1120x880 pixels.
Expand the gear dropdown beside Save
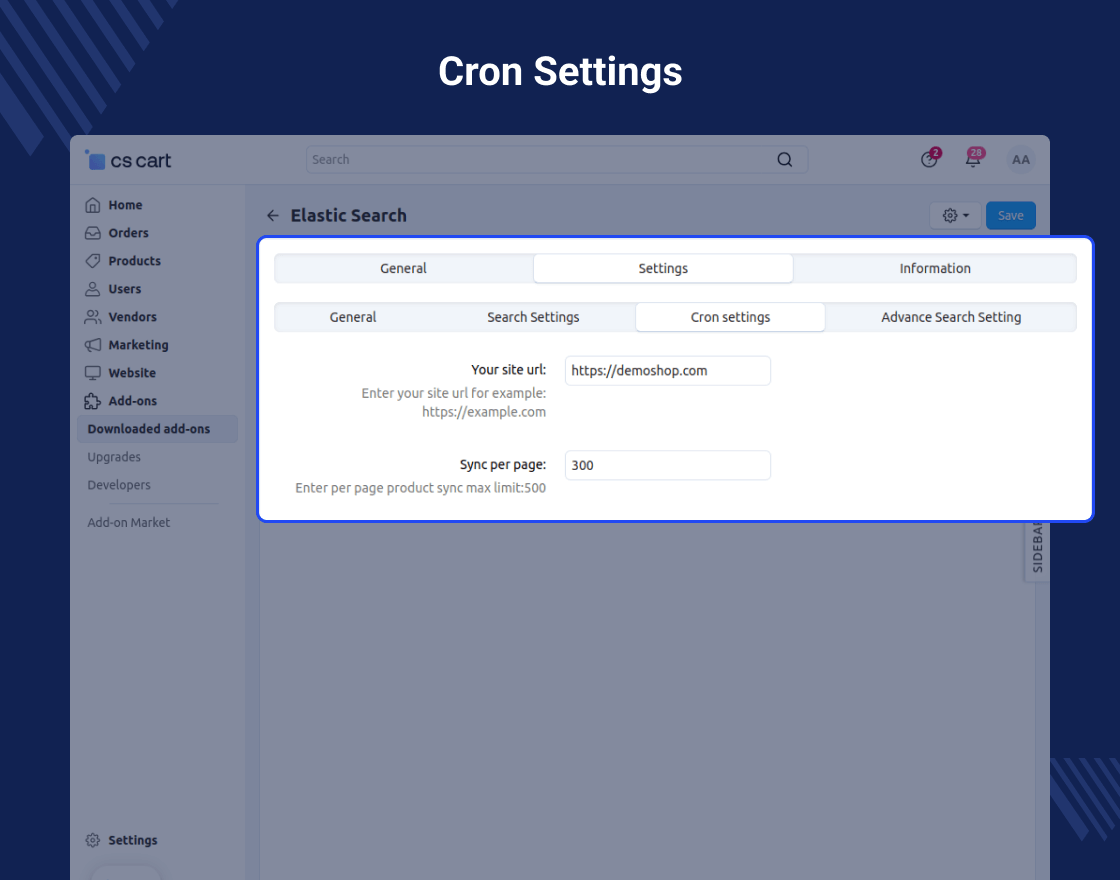pos(955,216)
